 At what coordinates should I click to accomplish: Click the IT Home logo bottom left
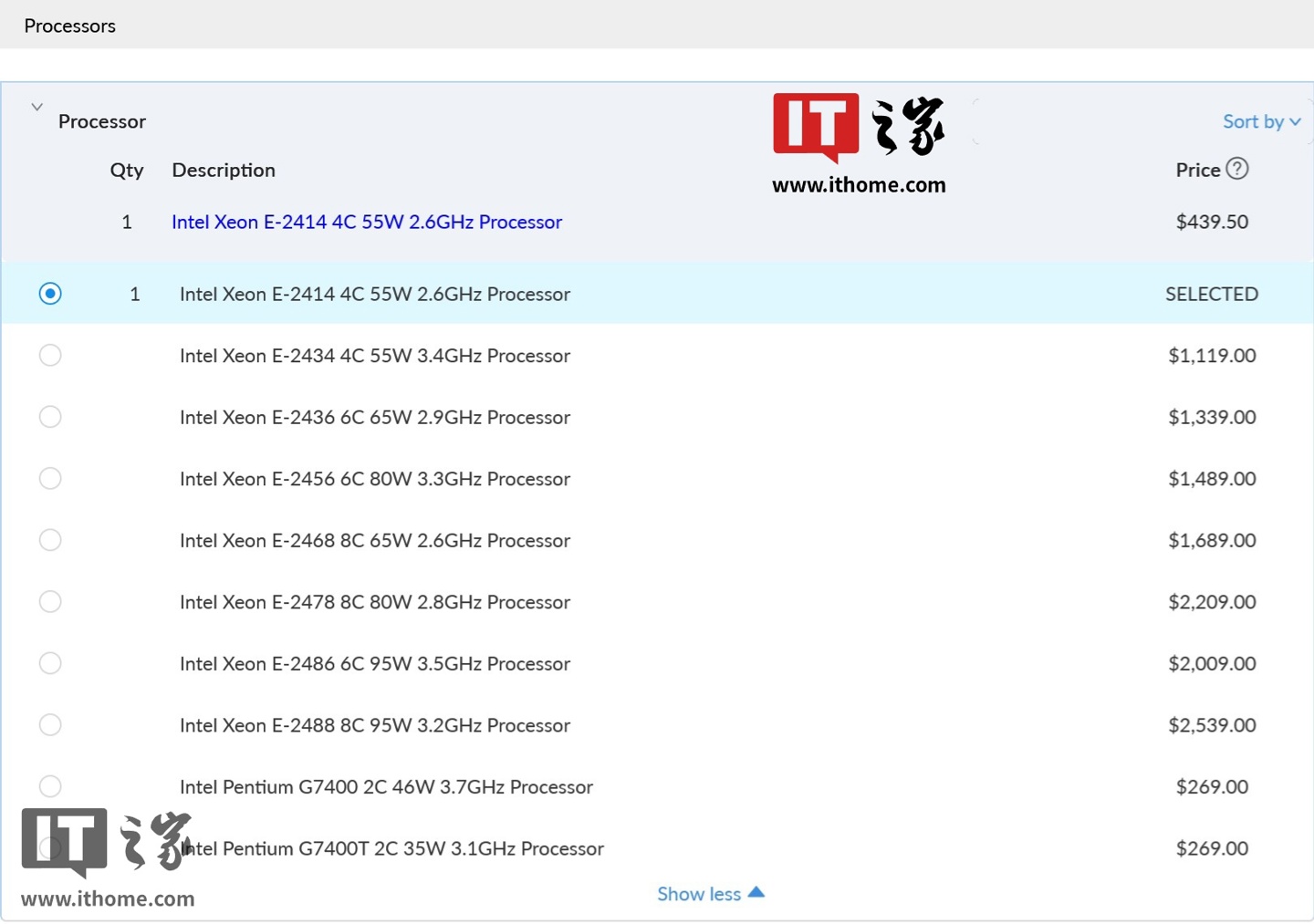click(x=108, y=857)
